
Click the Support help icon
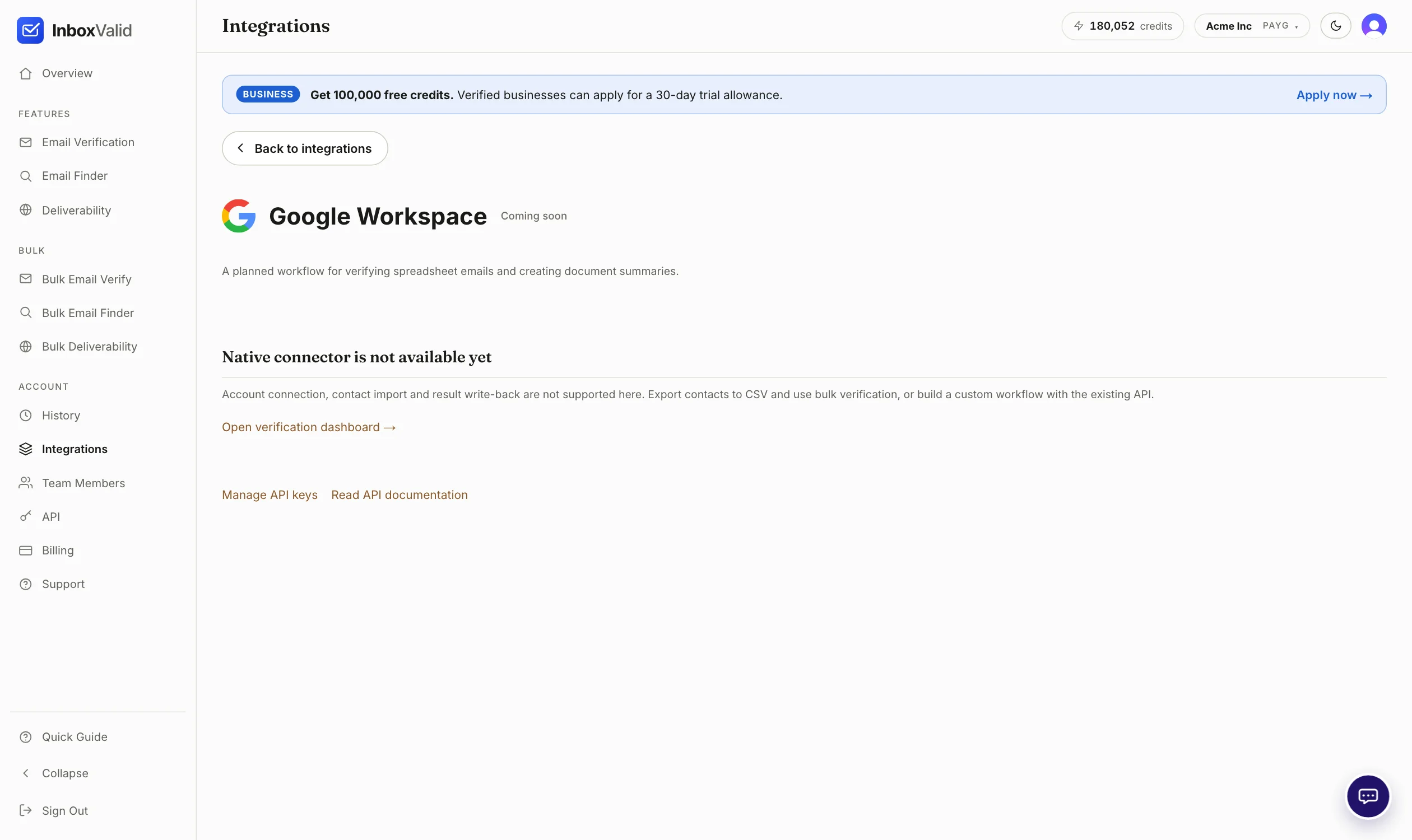[25, 584]
